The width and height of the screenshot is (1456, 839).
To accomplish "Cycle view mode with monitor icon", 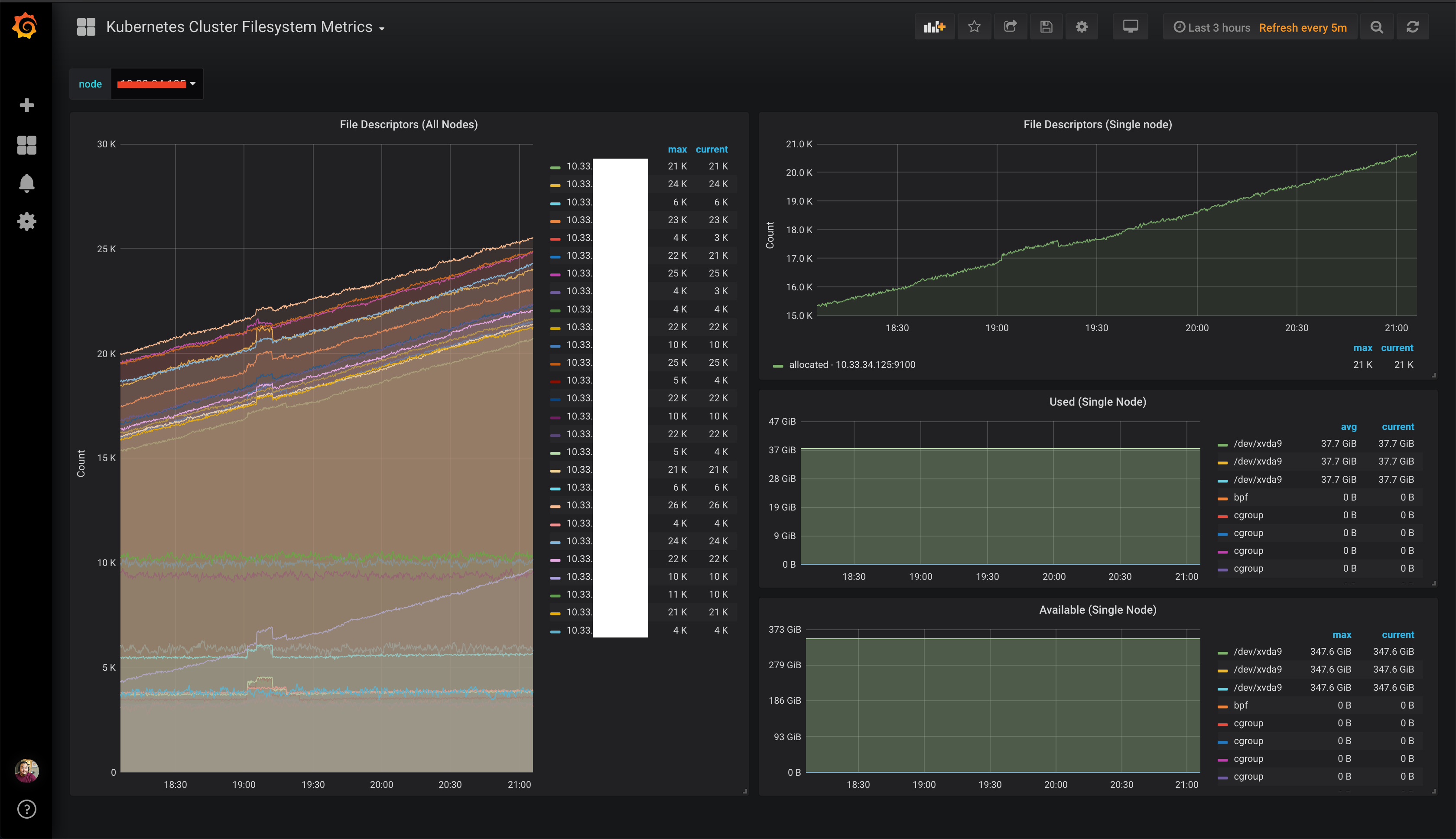I will (1130, 27).
